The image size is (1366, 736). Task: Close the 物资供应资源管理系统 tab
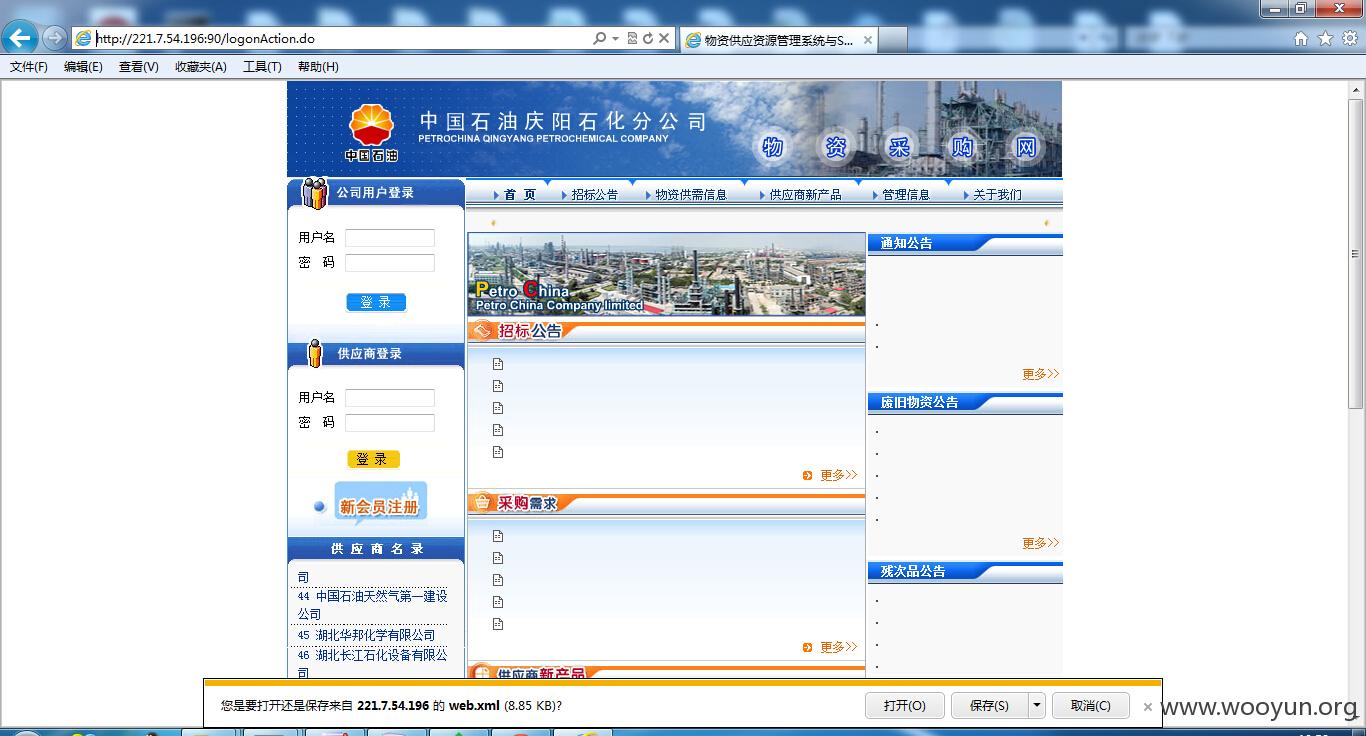coord(867,40)
